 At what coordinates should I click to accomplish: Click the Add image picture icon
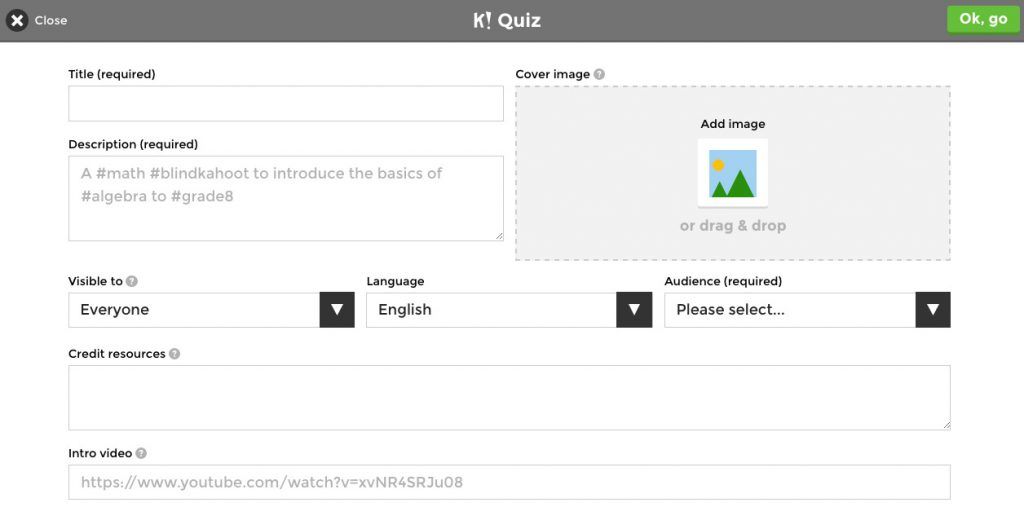click(x=733, y=173)
